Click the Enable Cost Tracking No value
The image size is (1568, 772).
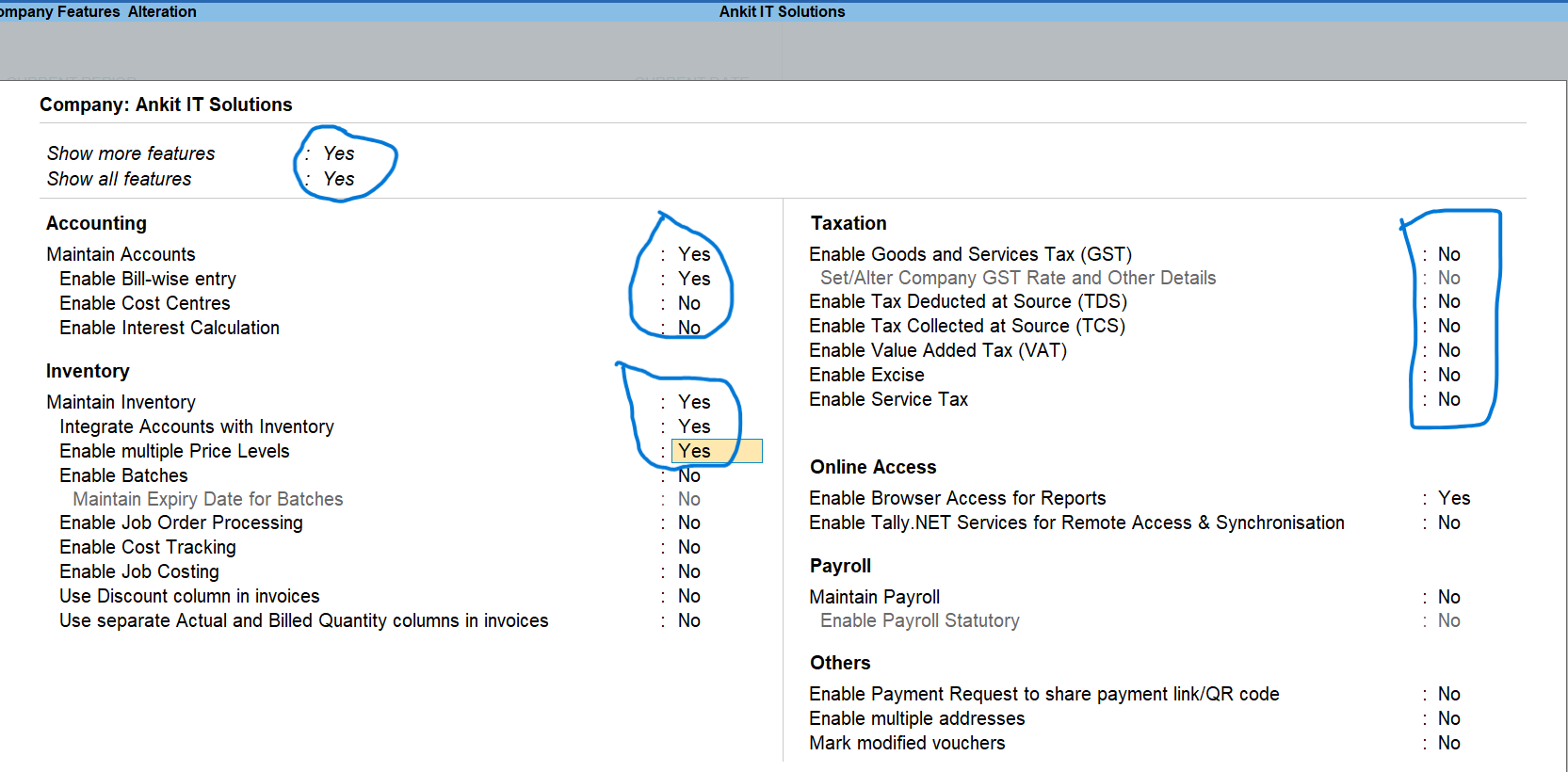(688, 547)
